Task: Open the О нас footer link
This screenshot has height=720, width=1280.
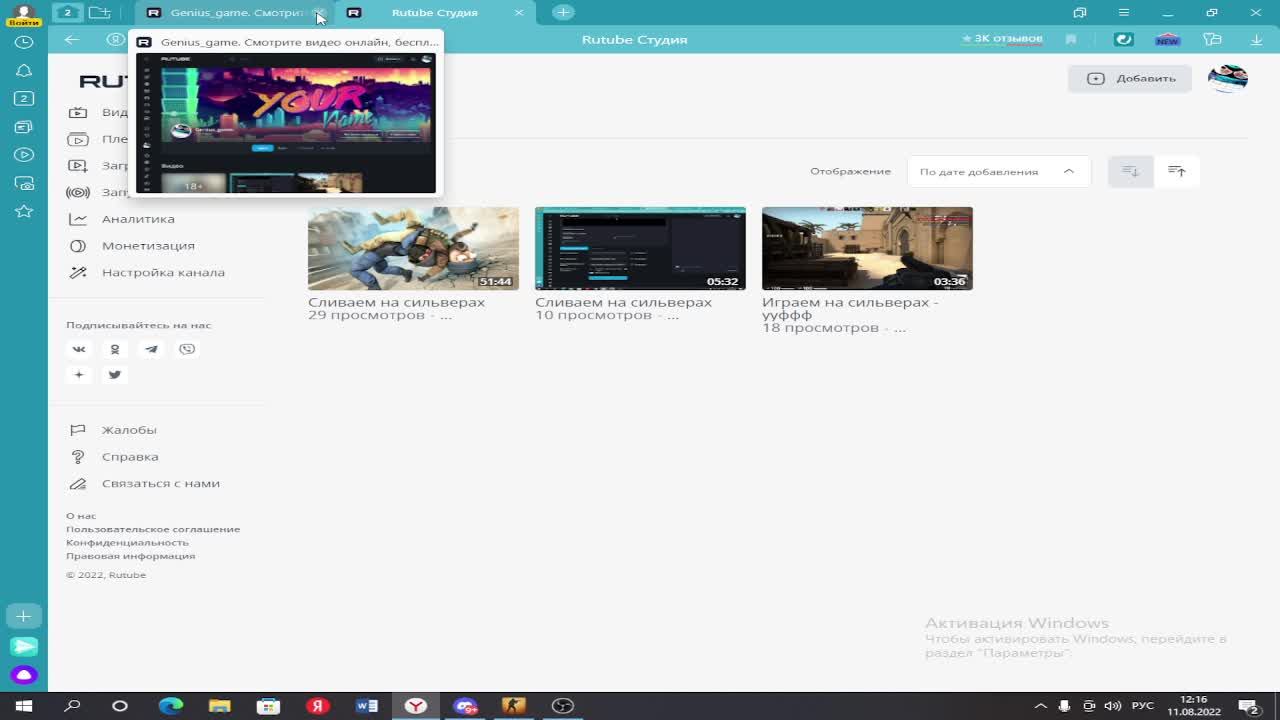Action: coord(81,516)
